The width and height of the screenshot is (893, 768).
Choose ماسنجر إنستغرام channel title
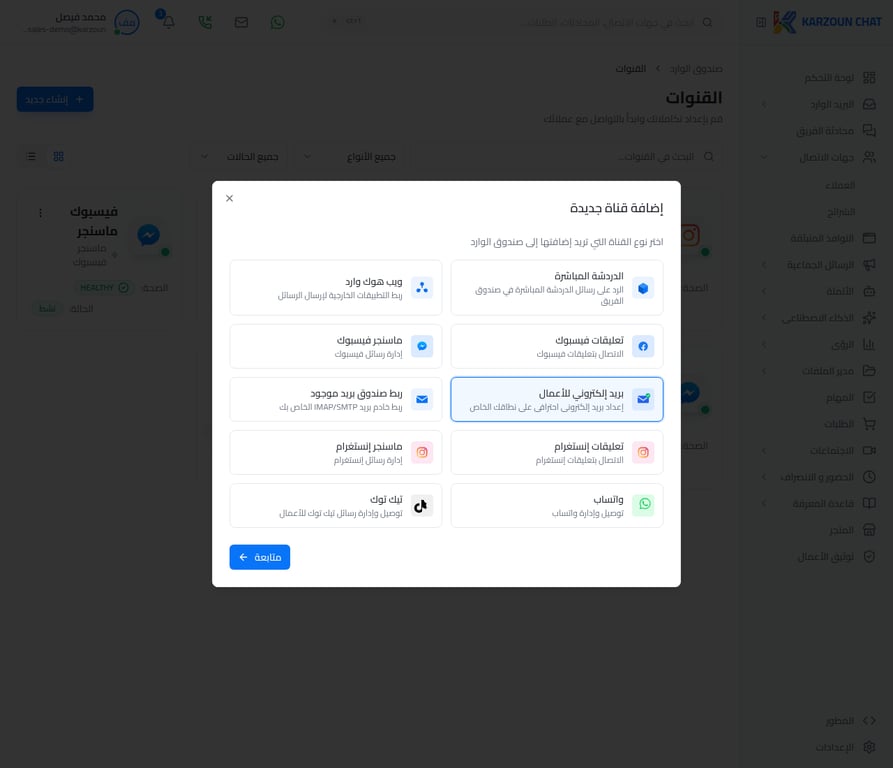[x=369, y=446]
